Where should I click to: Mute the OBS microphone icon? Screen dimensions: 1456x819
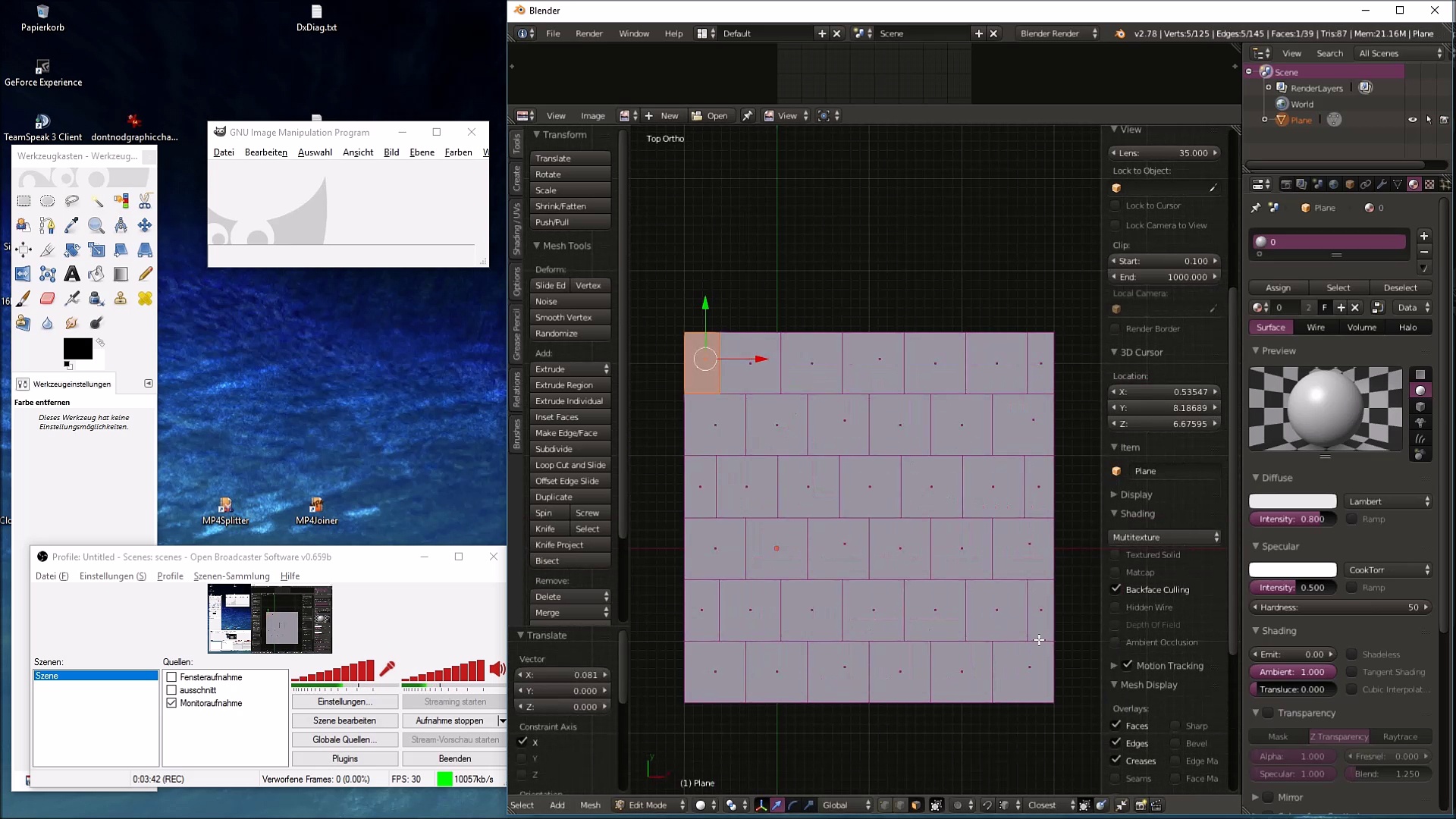pyautogui.click(x=387, y=669)
